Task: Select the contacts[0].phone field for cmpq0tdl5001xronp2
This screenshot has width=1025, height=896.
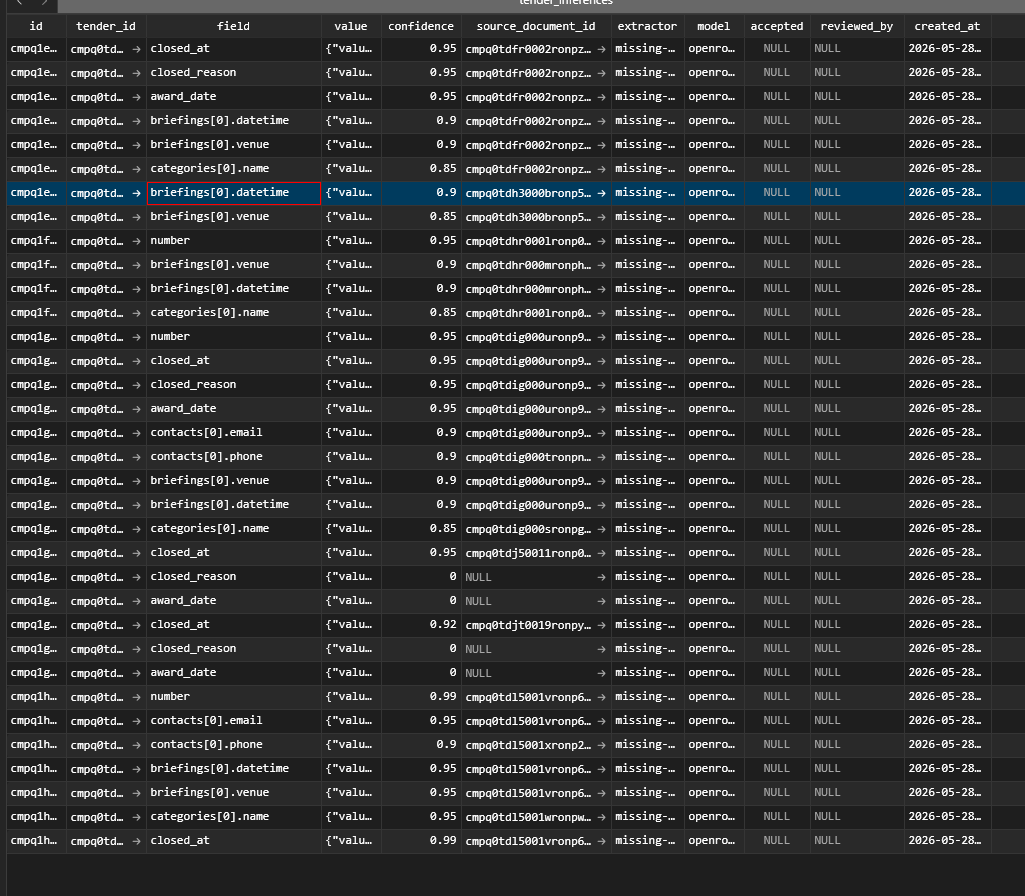Action: tap(233, 745)
